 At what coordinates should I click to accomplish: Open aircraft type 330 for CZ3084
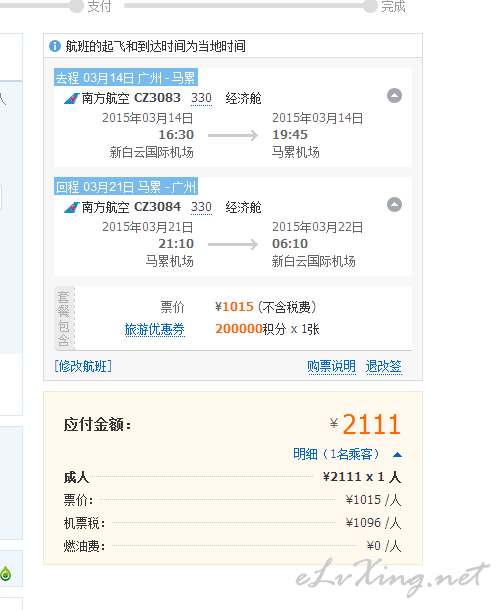(x=201, y=207)
